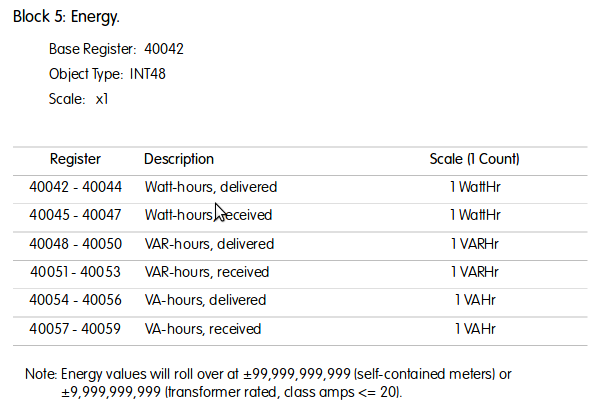This screenshot has width=601, height=405.
Task: Click "VA-hours, delivered" description
Action: coord(206,300)
